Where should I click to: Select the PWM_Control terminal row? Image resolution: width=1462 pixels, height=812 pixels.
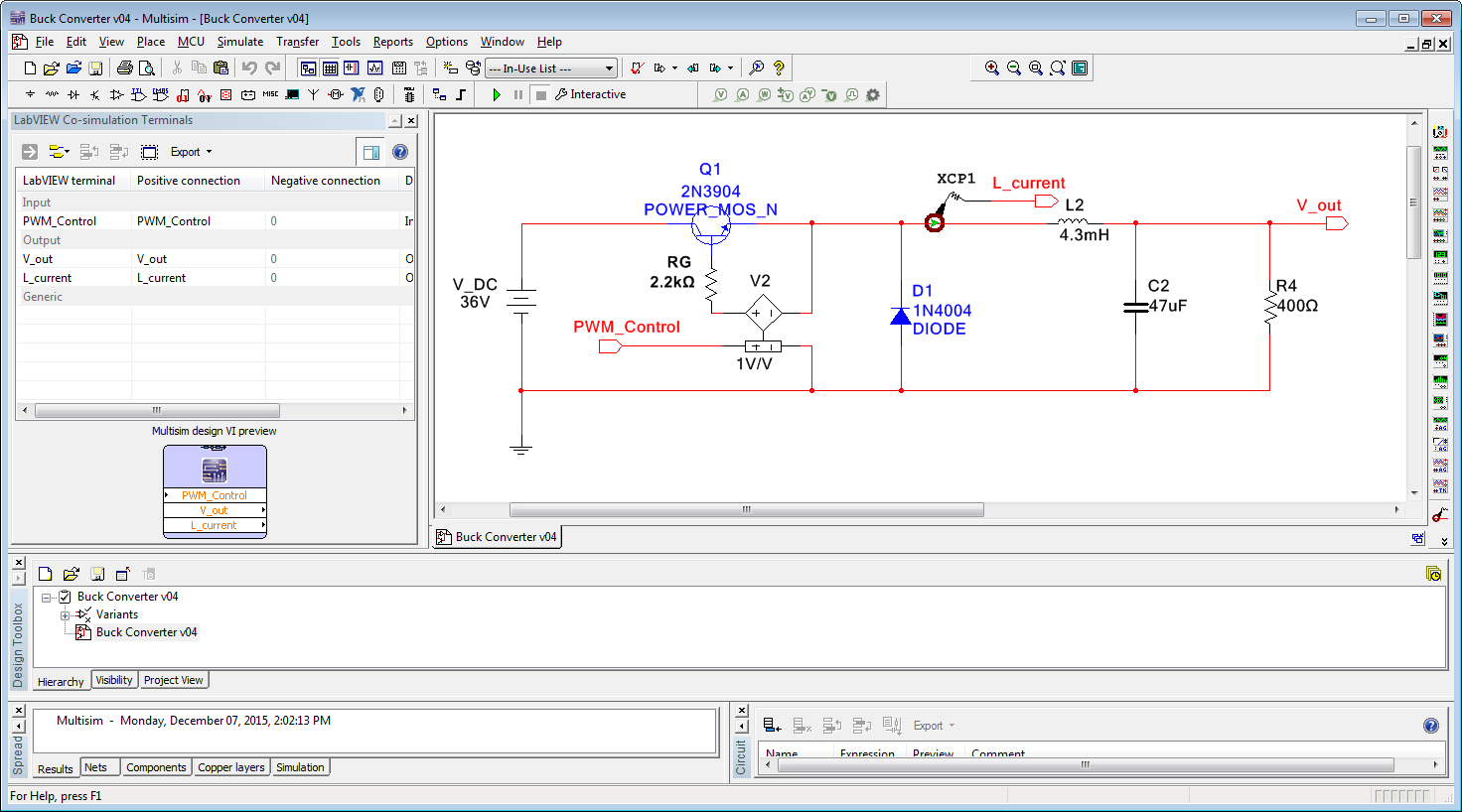(x=215, y=221)
